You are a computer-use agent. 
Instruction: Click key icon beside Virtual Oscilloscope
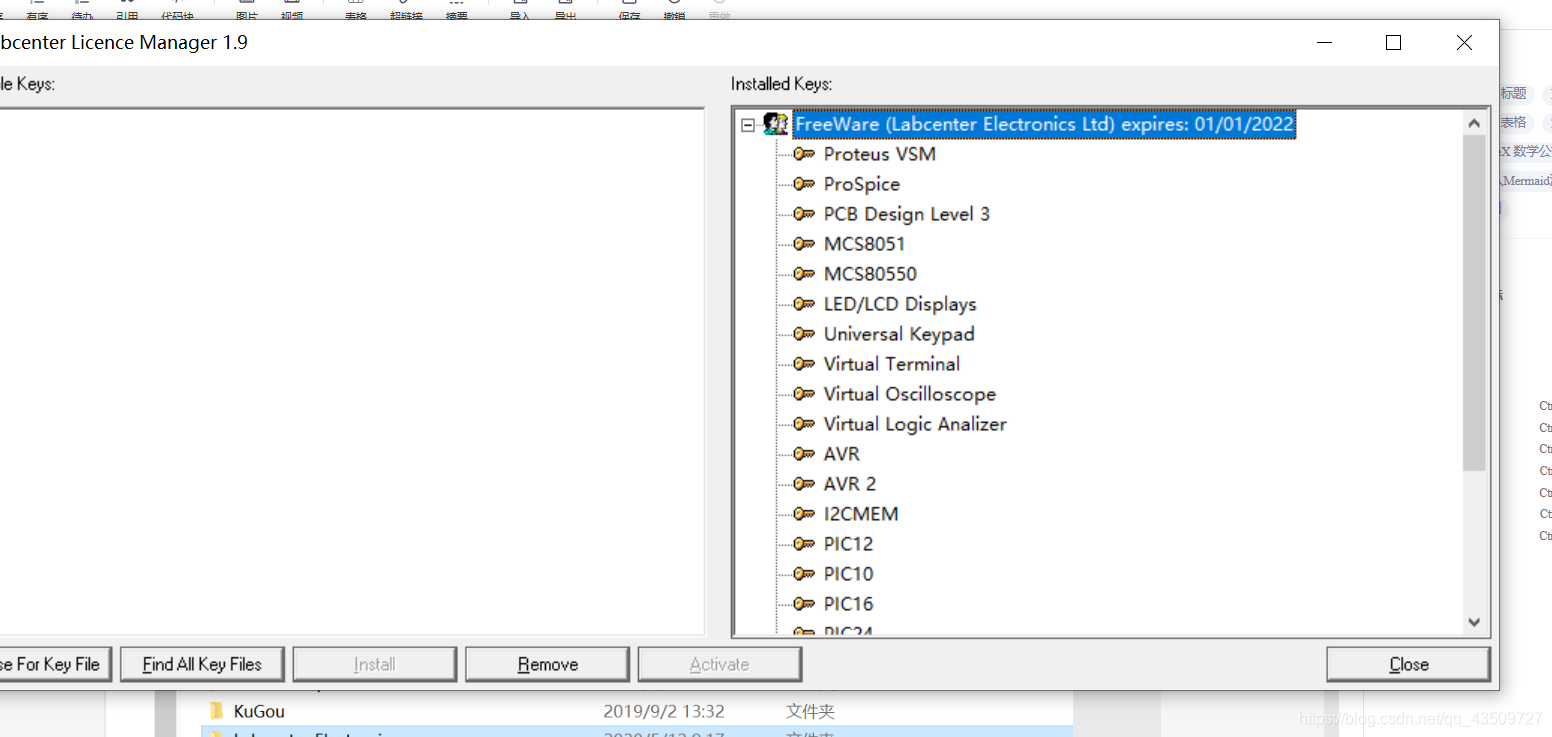(x=804, y=394)
